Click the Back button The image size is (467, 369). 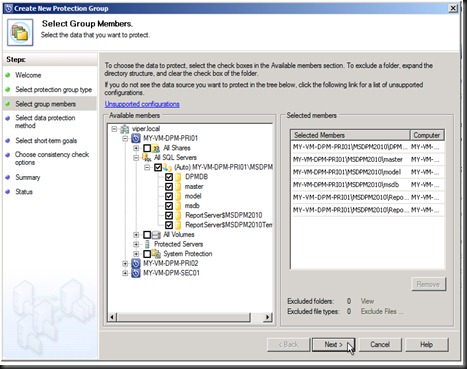point(288,344)
